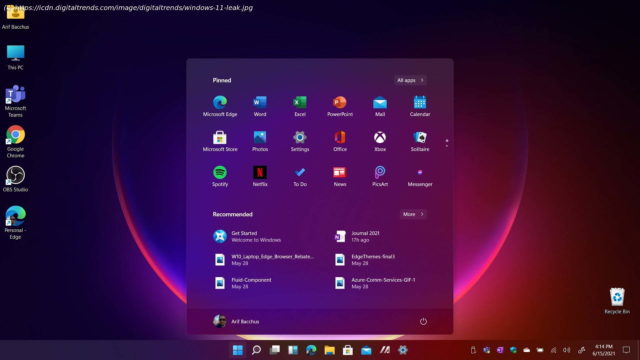The height and width of the screenshot is (360, 640).
Task: Show More recommended items
Action: [413, 214]
